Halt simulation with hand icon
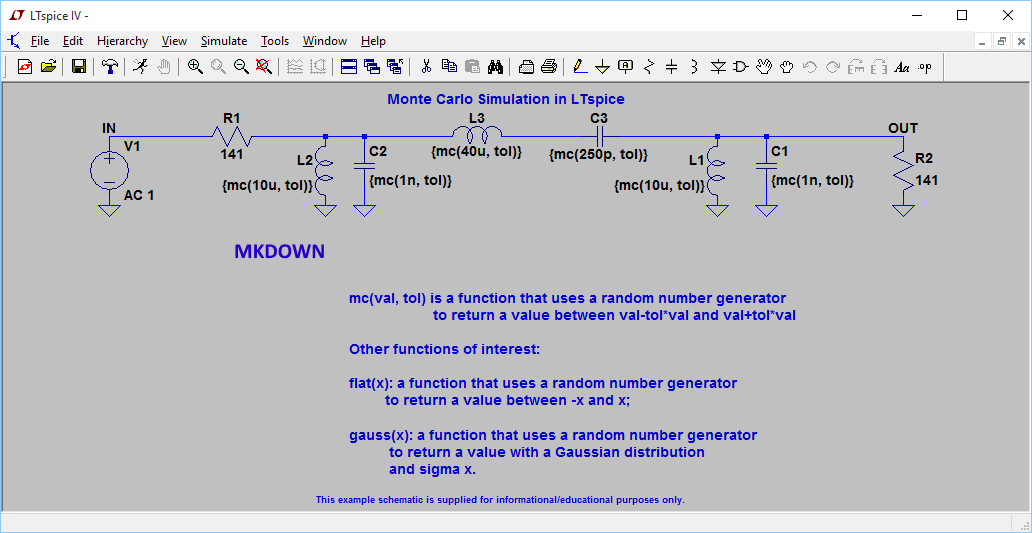This screenshot has width=1032, height=533. 164,66
